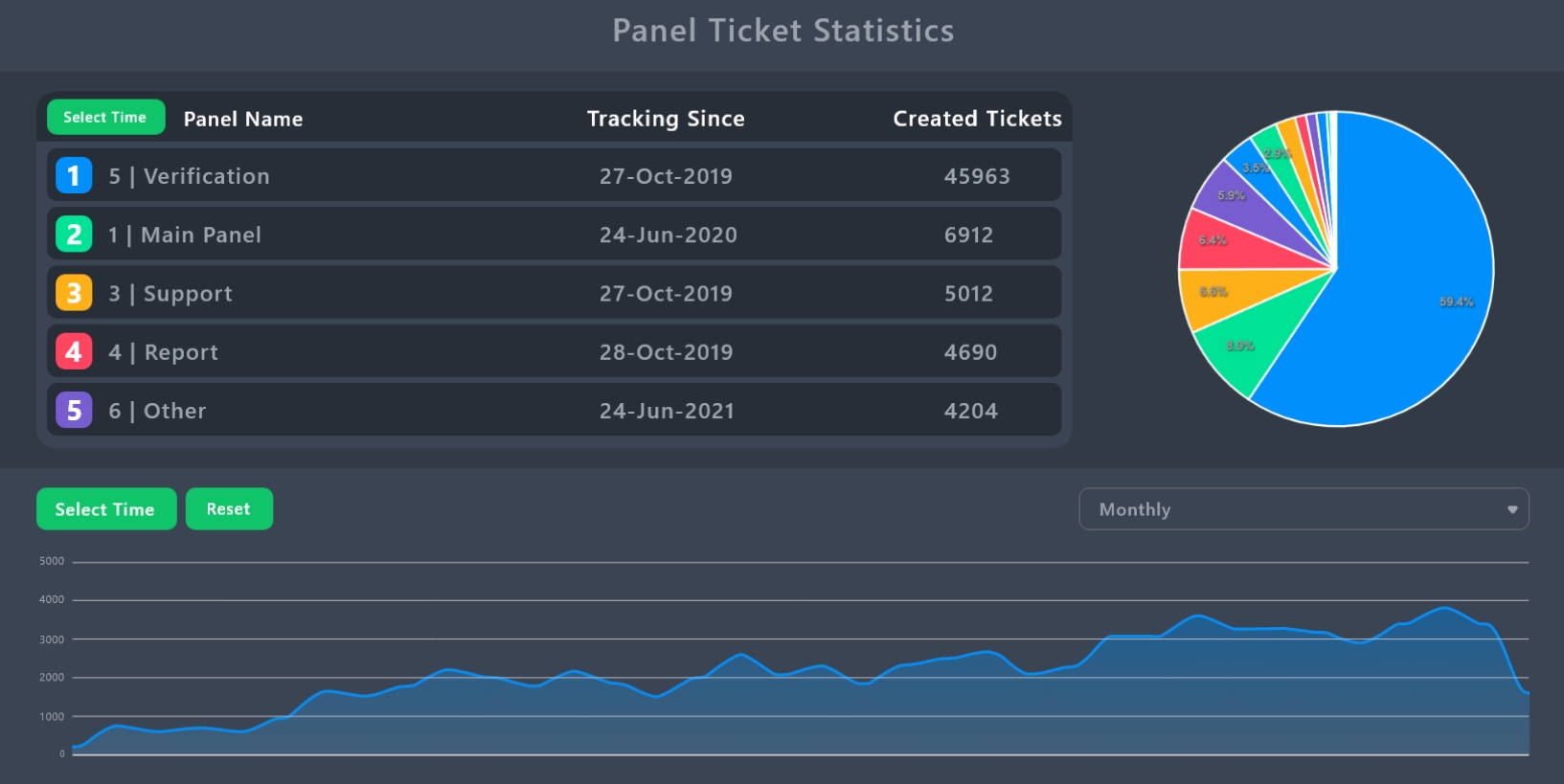Click the Panel Name column header
The width and height of the screenshot is (1564, 784).
pos(243,119)
